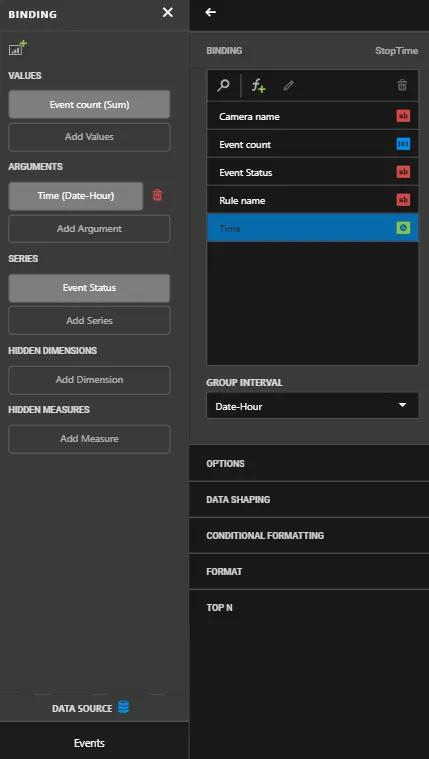Image resolution: width=429 pixels, height=759 pixels.
Task: Click the trash icon in field list toolbar
Action: point(402,85)
